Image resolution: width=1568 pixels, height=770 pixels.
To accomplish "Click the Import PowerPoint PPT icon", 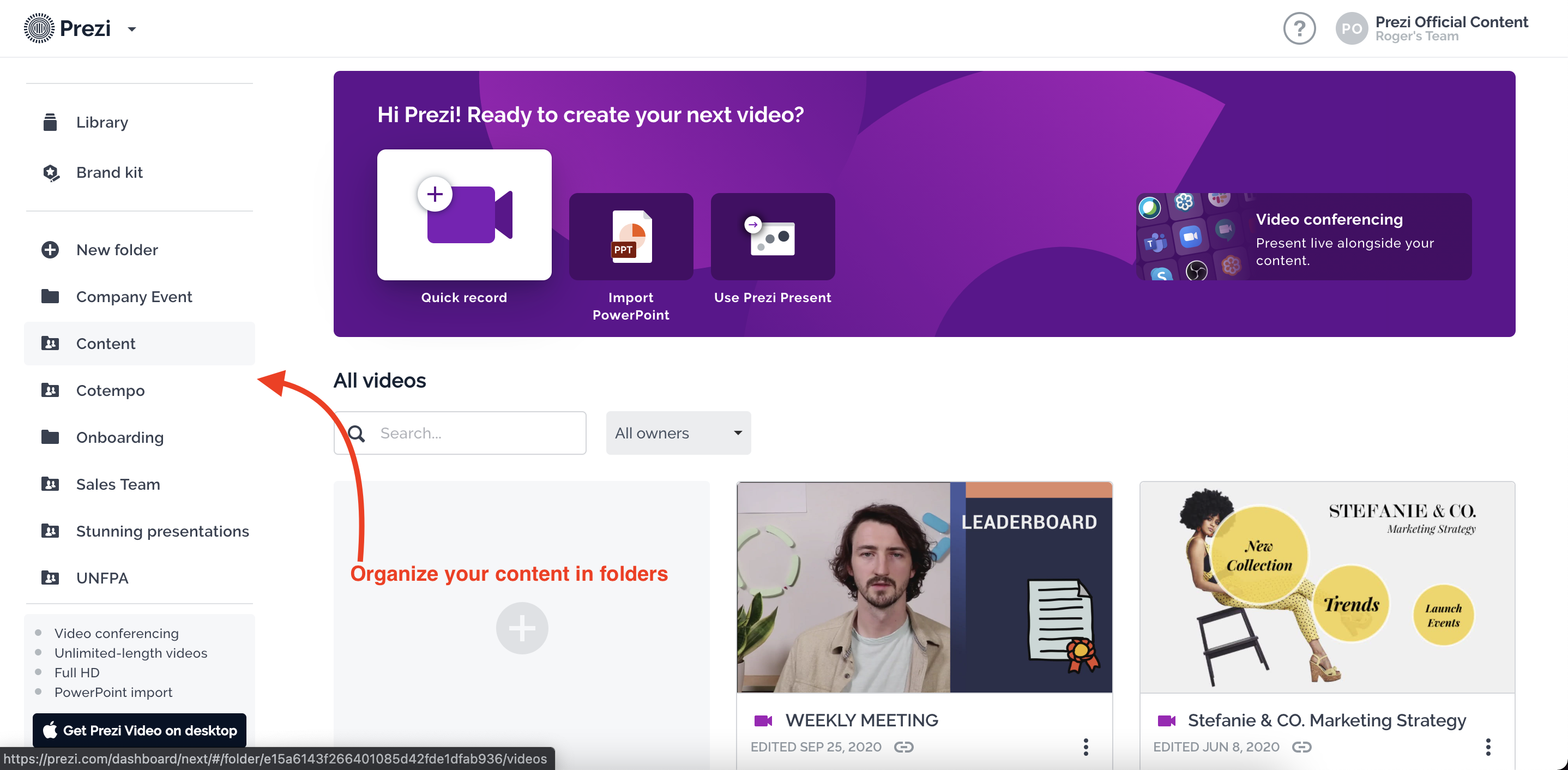I will point(631,237).
